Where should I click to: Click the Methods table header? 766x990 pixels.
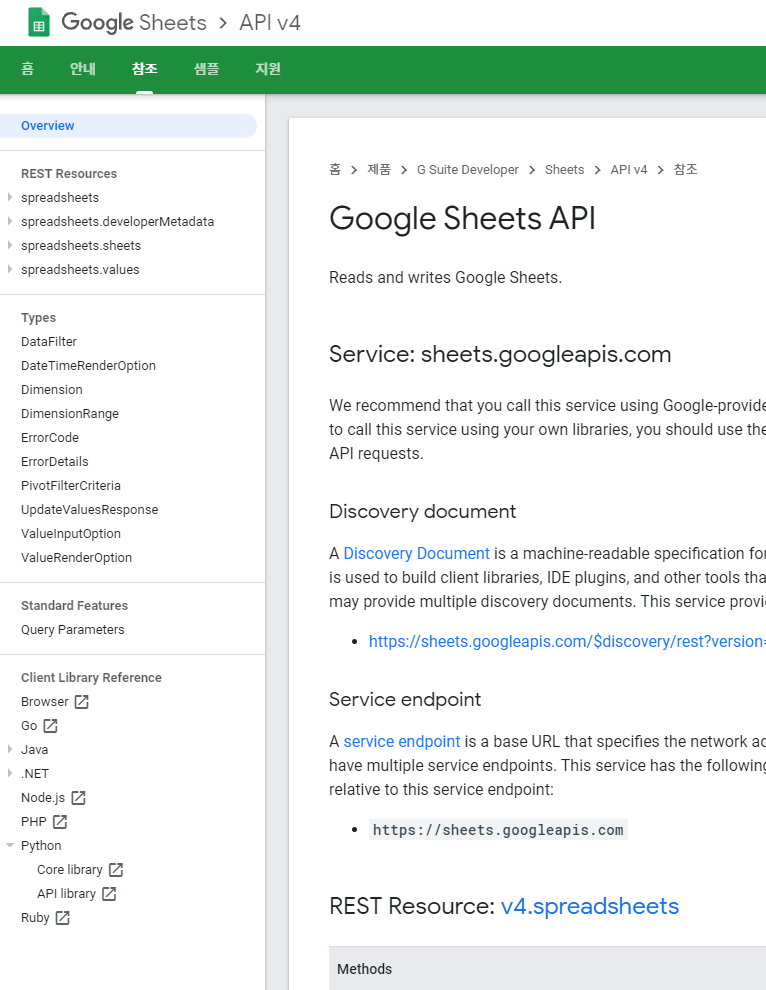[x=364, y=969]
